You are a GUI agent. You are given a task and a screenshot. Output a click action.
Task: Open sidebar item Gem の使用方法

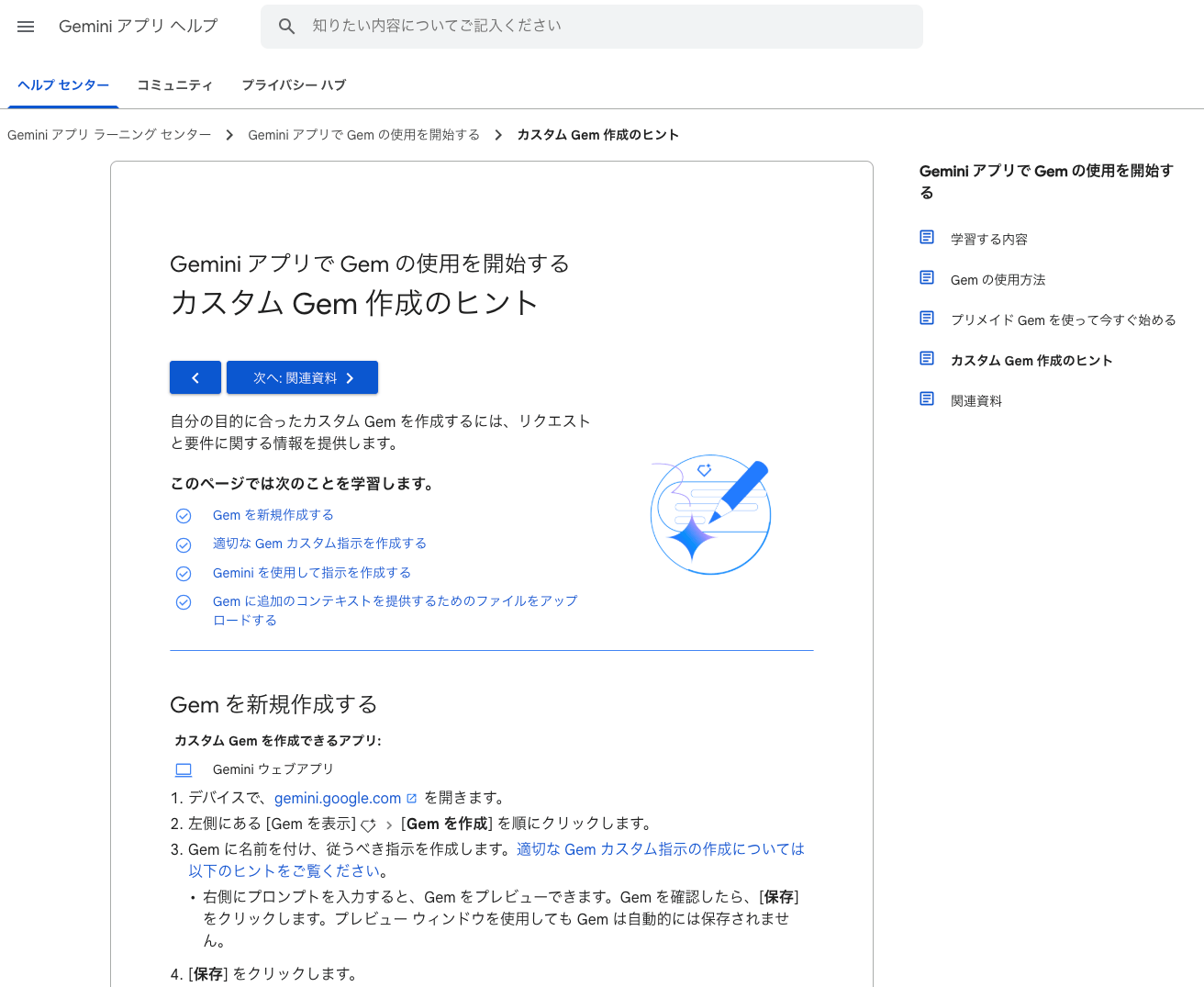998,279
